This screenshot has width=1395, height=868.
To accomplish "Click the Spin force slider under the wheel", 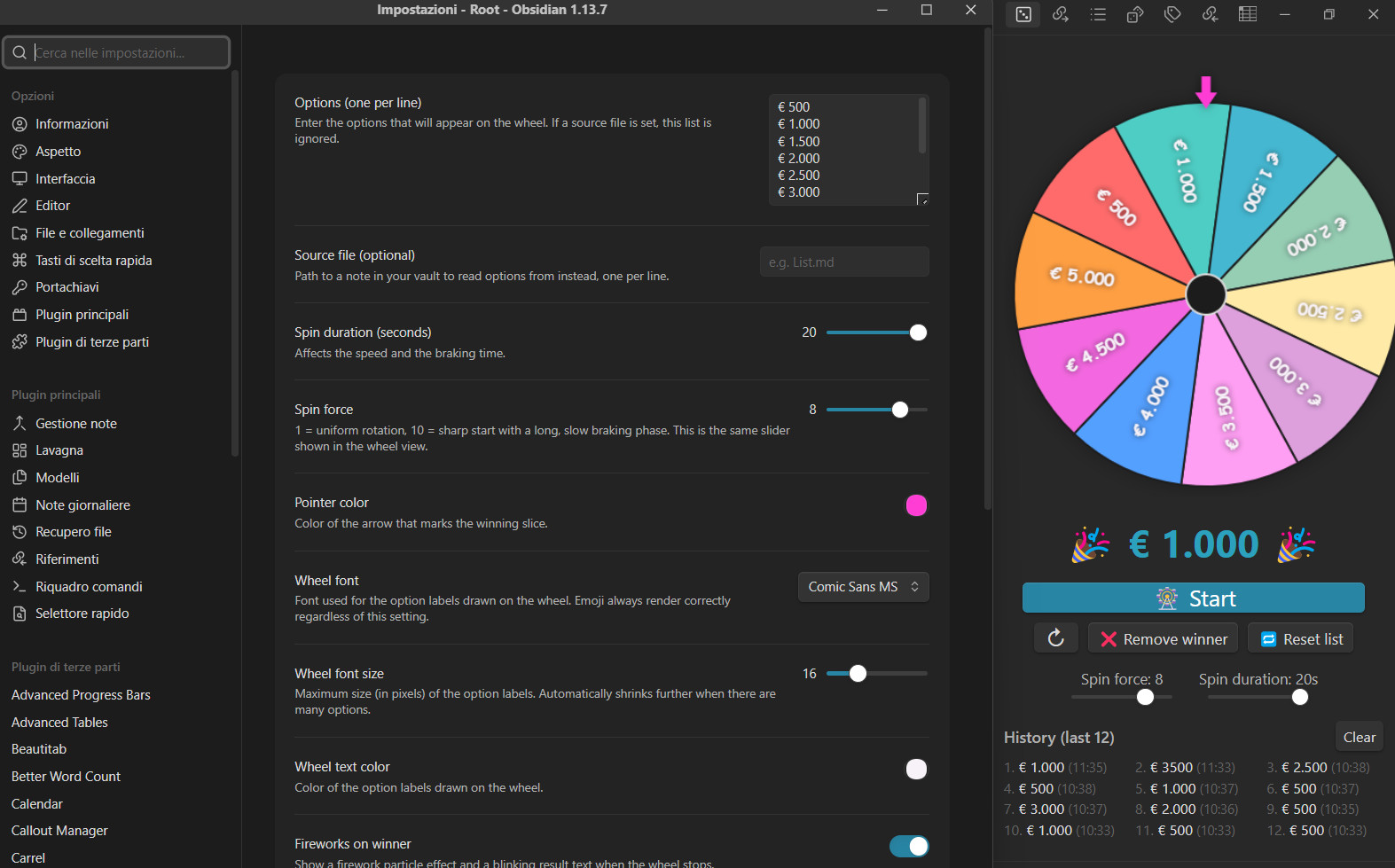I will pyautogui.click(x=1122, y=697).
